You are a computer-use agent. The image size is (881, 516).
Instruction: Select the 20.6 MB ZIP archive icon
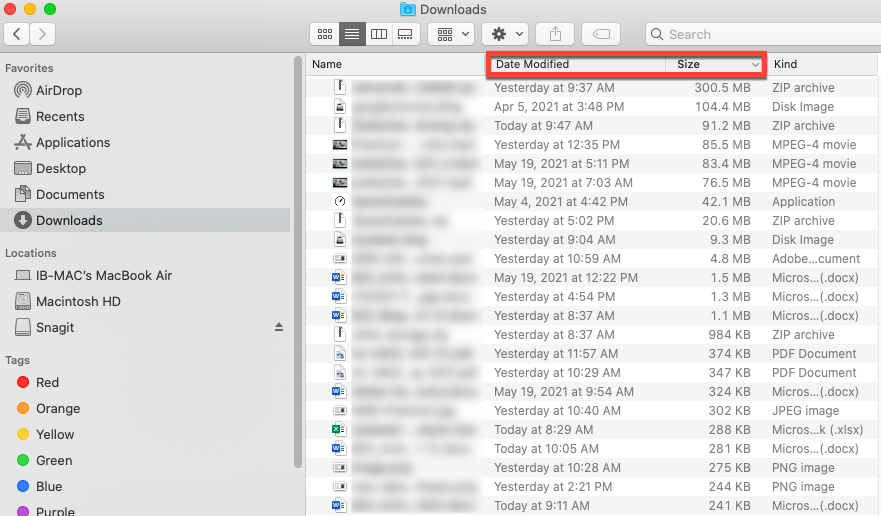[340, 220]
